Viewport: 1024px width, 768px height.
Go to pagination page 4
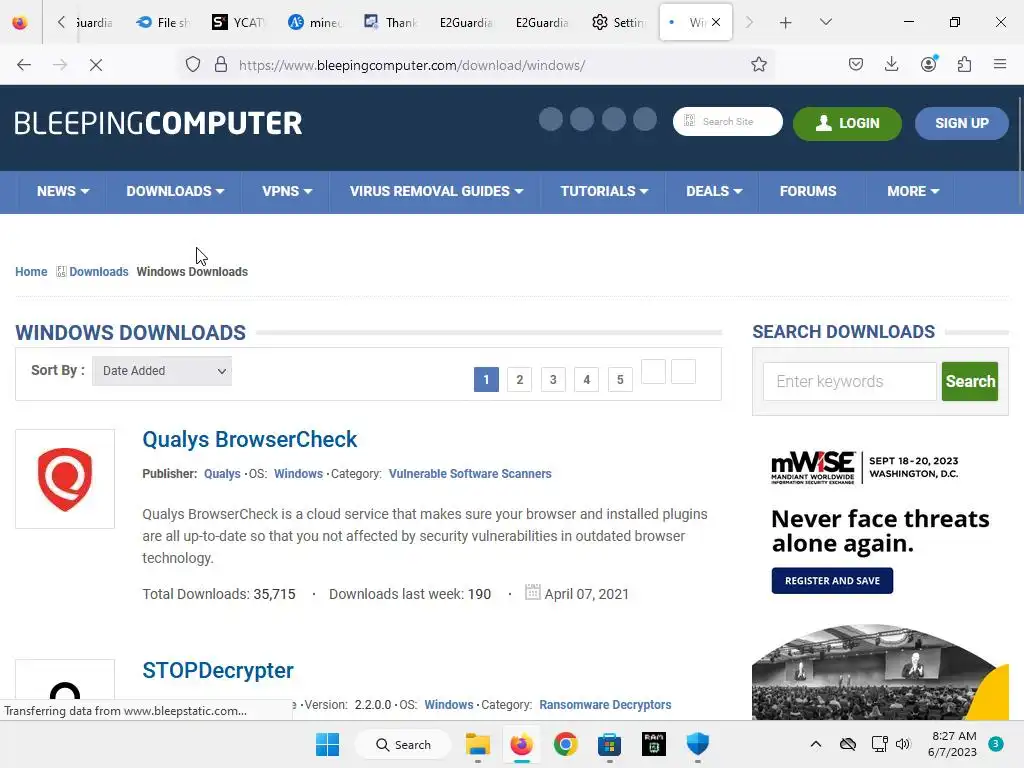click(586, 379)
